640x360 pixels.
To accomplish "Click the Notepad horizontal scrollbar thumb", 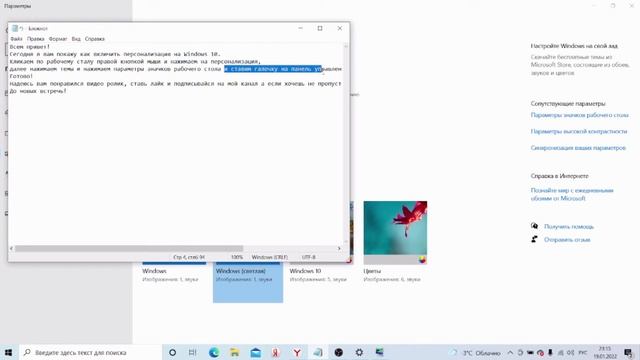I will pyautogui.click(x=129, y=248).
